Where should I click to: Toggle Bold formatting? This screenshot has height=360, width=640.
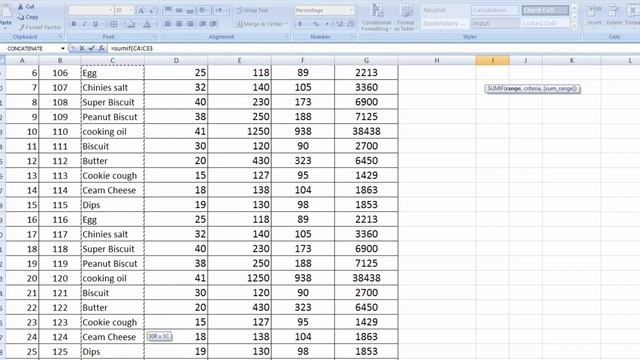point(74,24)
